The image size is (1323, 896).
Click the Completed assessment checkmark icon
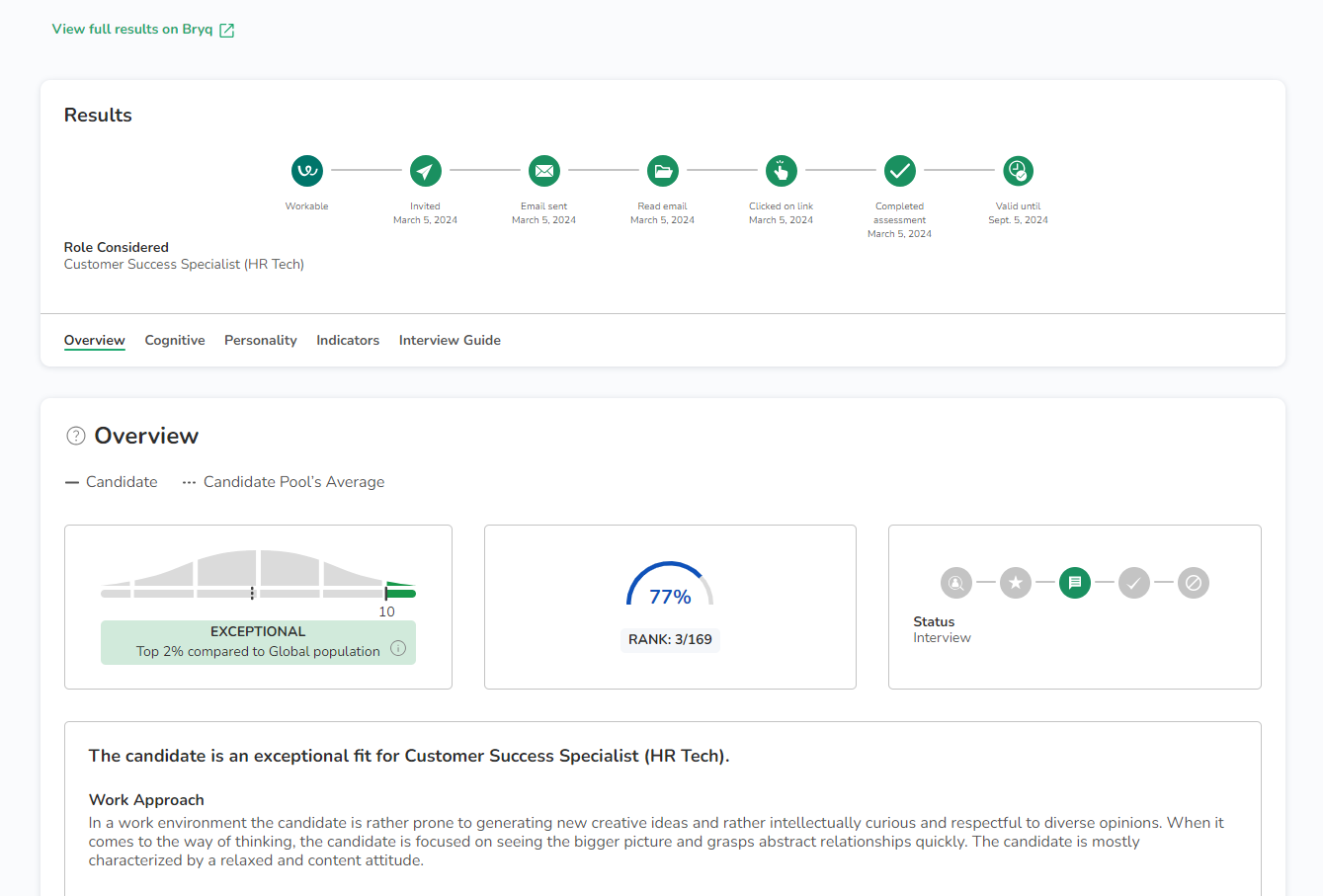(900, 171)
